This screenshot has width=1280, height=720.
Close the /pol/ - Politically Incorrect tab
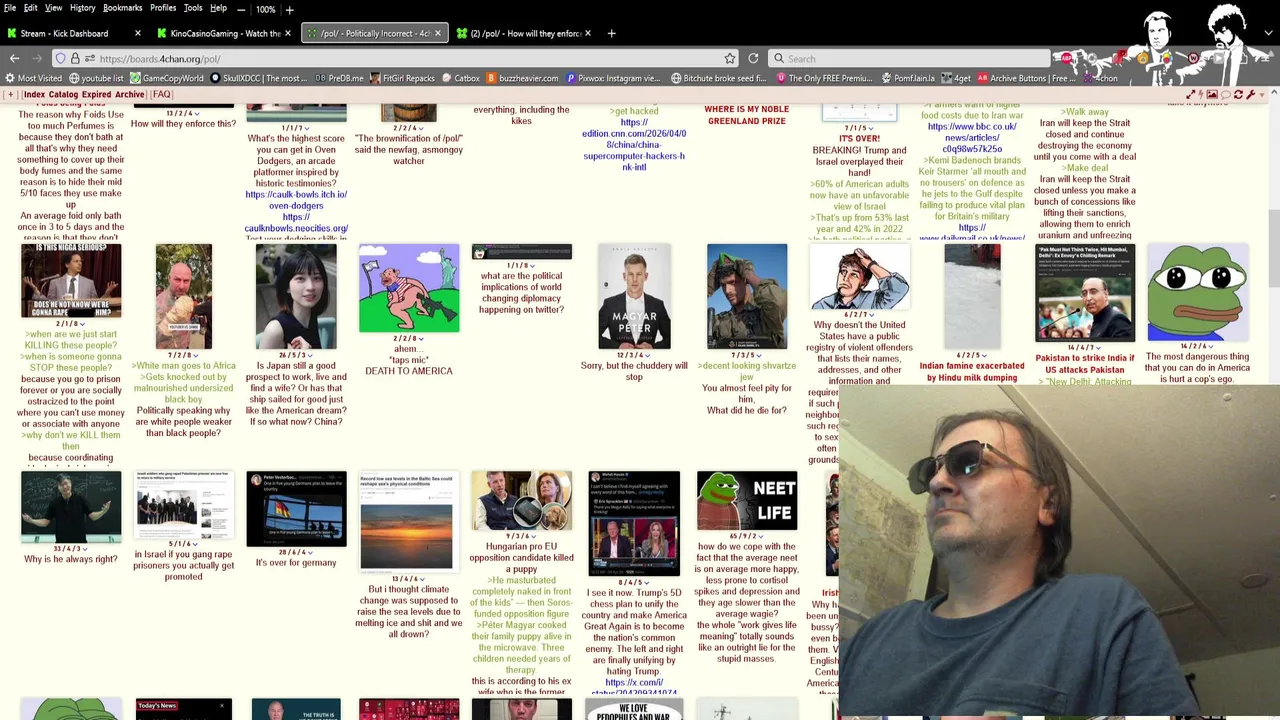pyautogui.click(x=438, y=33)
